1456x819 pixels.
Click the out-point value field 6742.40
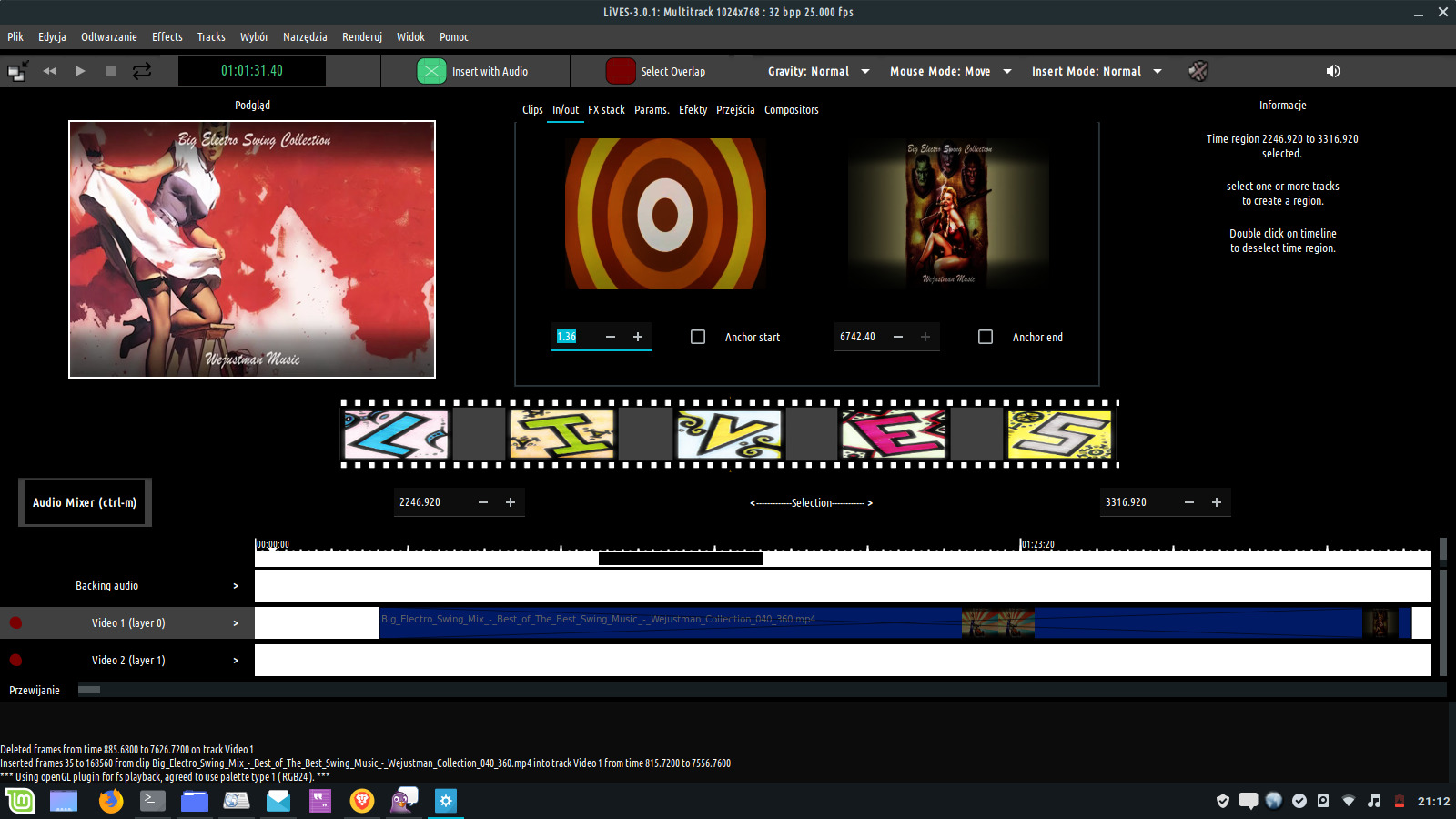click(x=860, y=337)
